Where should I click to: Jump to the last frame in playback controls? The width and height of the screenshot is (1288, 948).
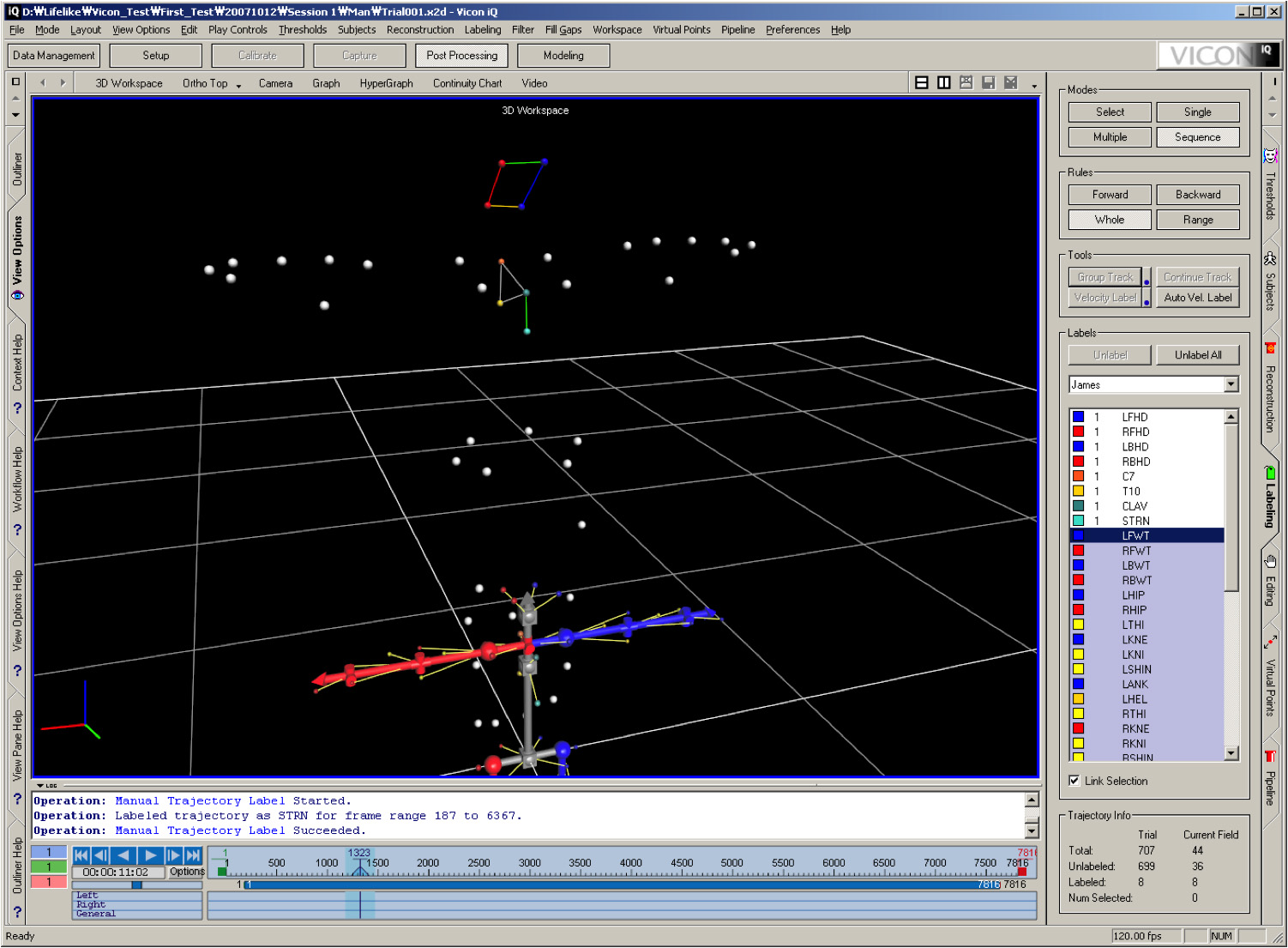click(x=193, y=855)
